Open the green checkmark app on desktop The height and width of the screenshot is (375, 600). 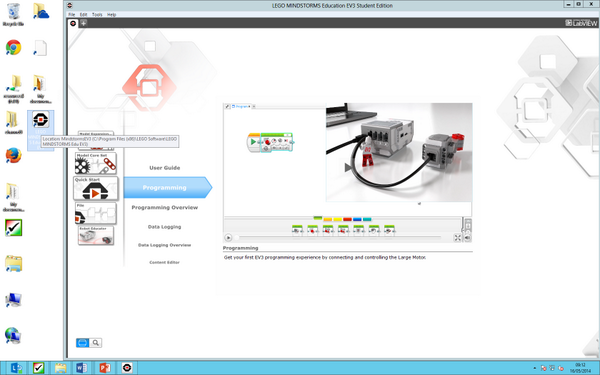pyautogui.click(x=13, y=228)
